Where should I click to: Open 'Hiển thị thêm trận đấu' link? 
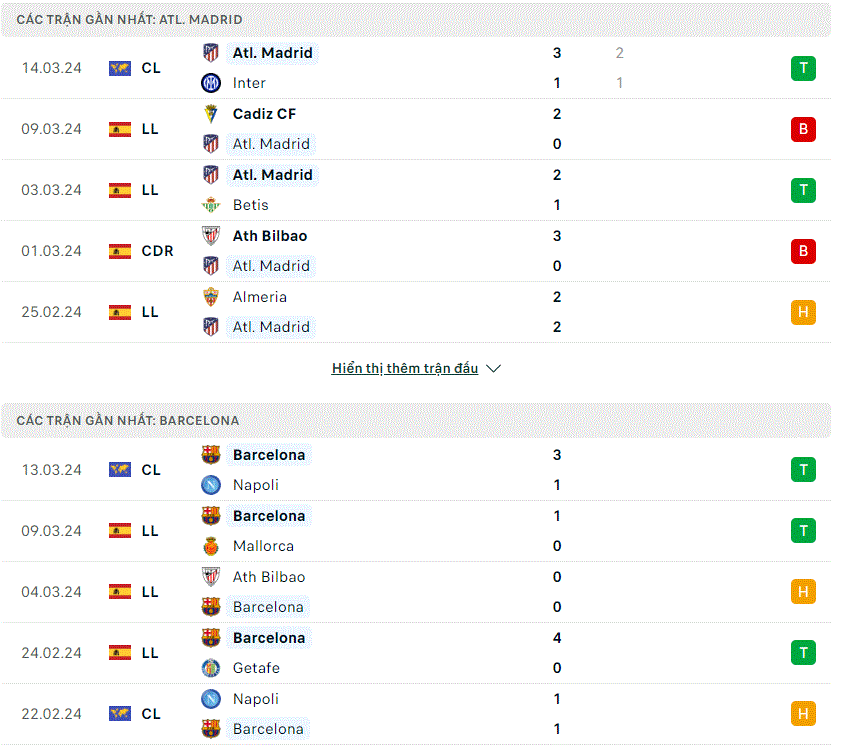tap(405, 368)
